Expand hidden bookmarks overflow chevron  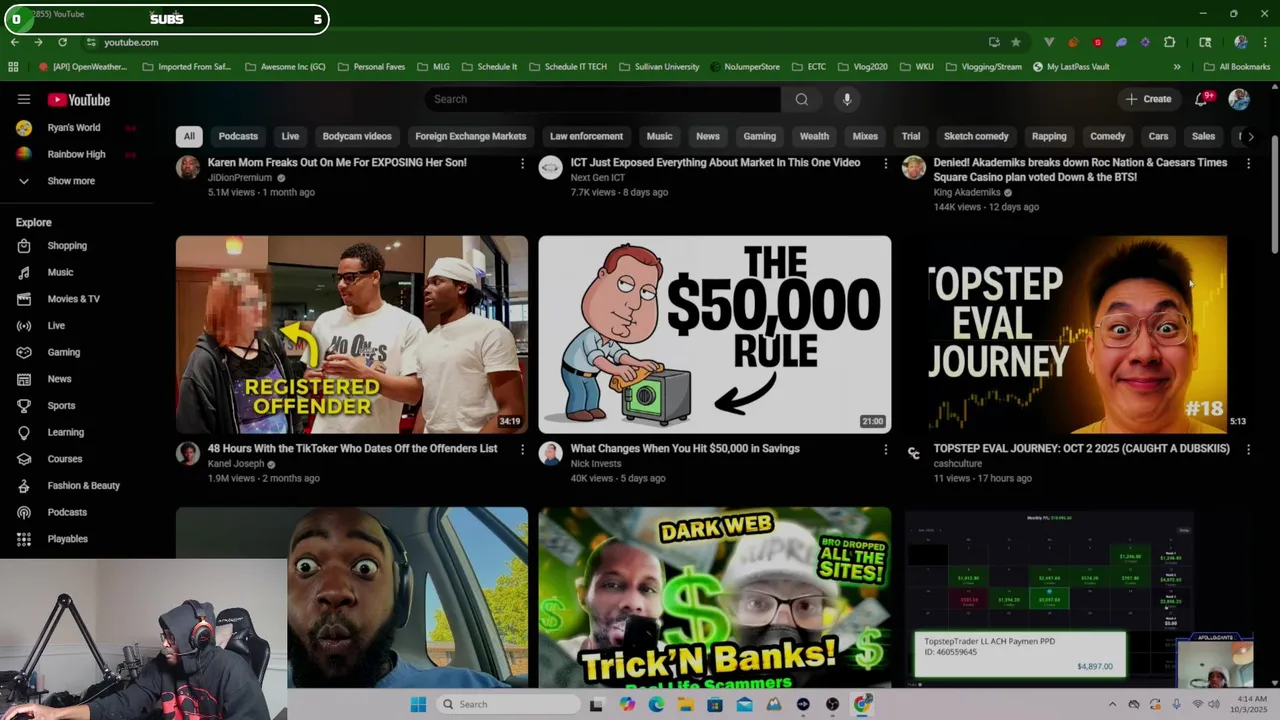click(x=1177, y=67)
